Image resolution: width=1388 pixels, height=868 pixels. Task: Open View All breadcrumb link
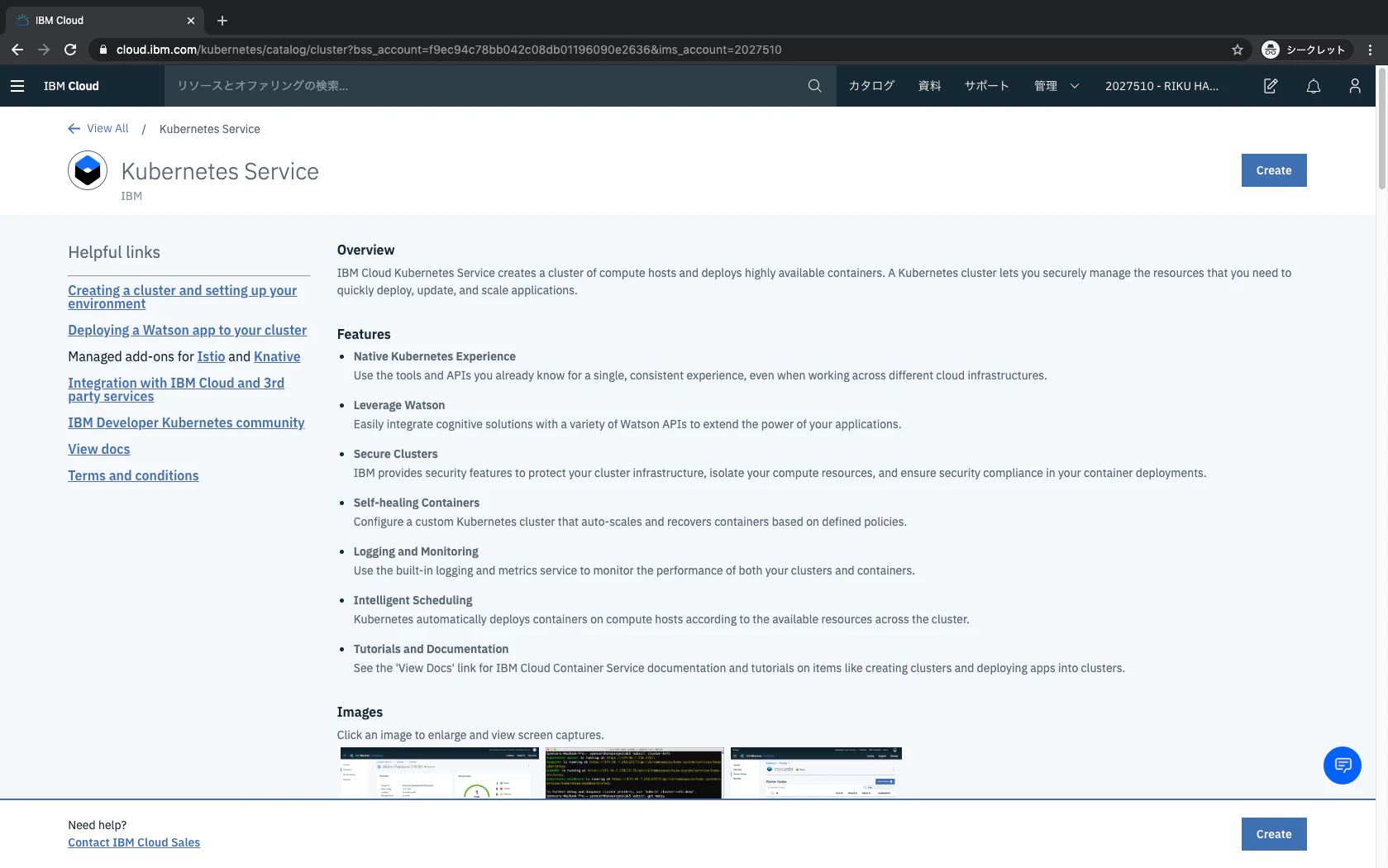tap(107, 129)
